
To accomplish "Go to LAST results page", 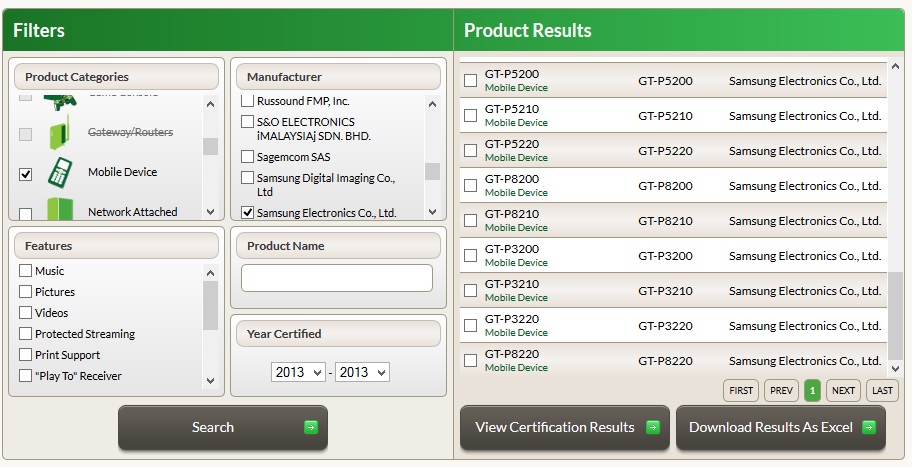I will [x=882, y=391].
